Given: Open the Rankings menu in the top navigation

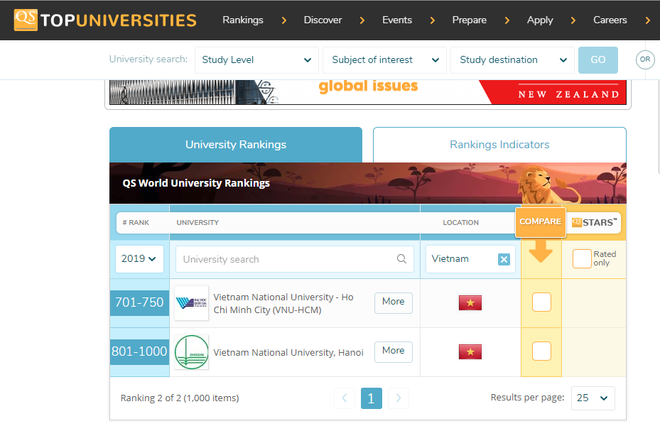Looking at the screenshot, I should [x=243, y=20].
